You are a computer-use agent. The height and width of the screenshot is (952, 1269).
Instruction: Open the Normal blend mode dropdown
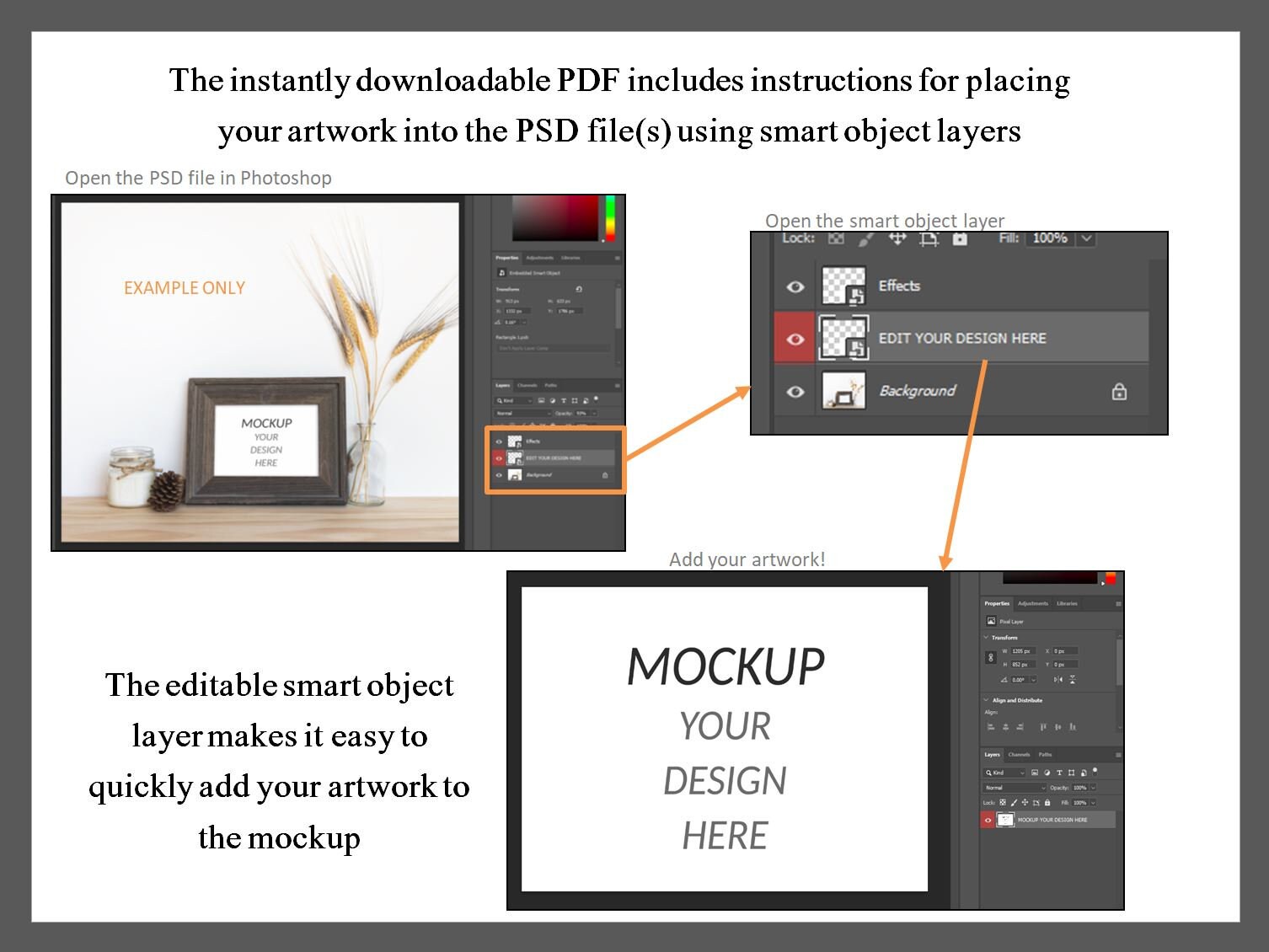(1015, 787)
